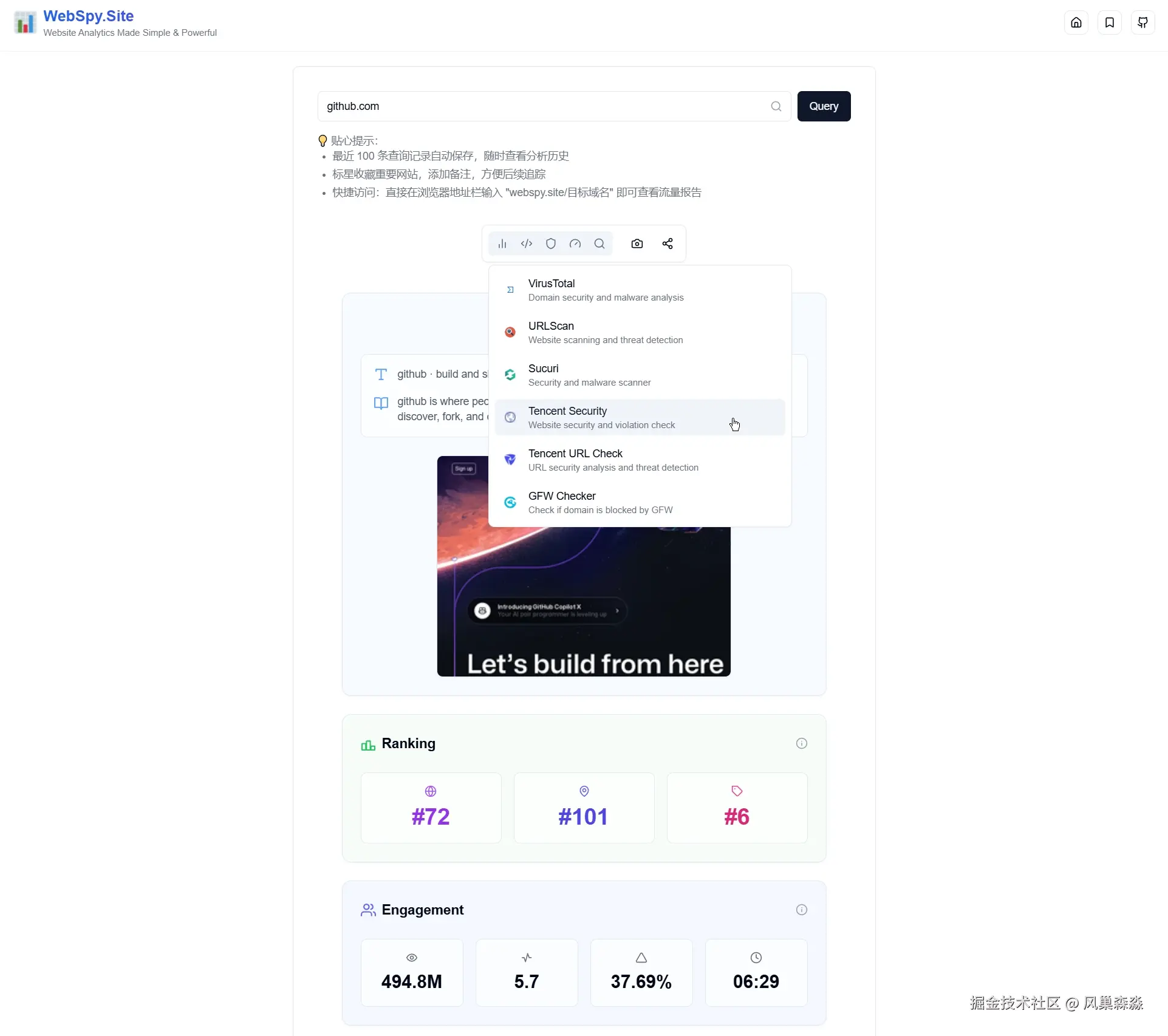Click the share icon in toolbar
Image resolution: width=1168 pixels, height=1036 pixels.
pyautogui.click(x=668, y=244)
